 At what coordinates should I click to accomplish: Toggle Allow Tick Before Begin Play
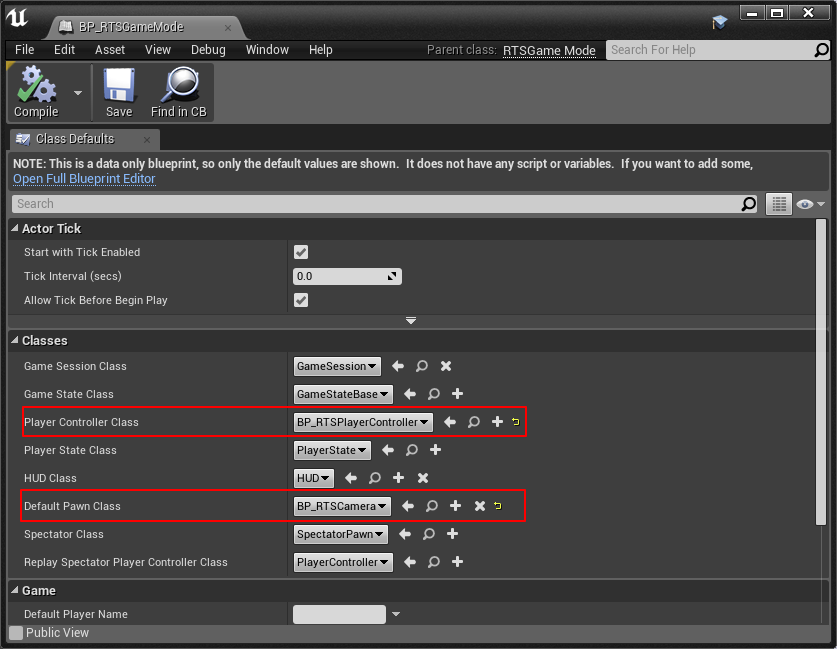[301, 300]
